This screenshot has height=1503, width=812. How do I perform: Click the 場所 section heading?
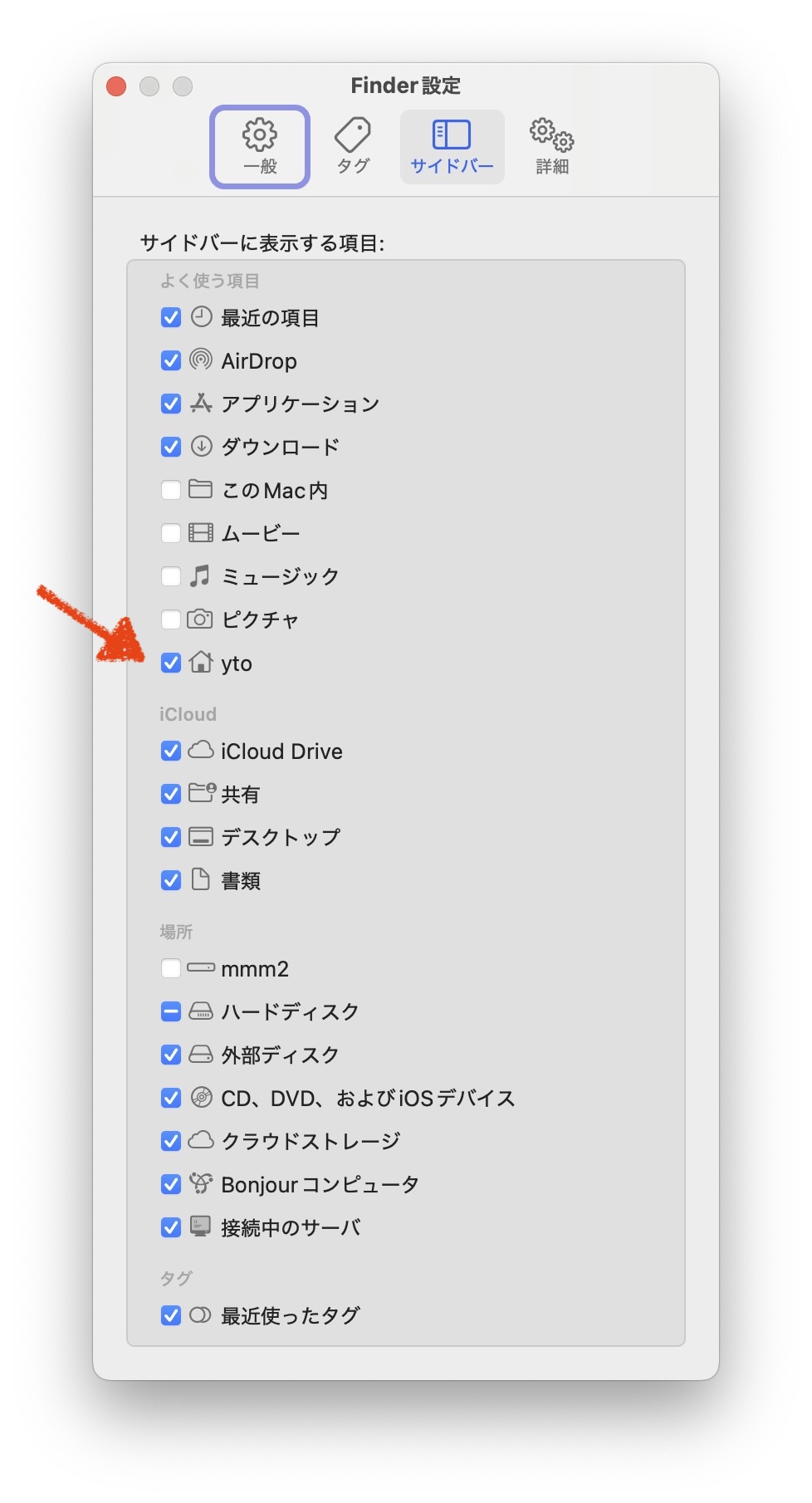tap(176, 932)
